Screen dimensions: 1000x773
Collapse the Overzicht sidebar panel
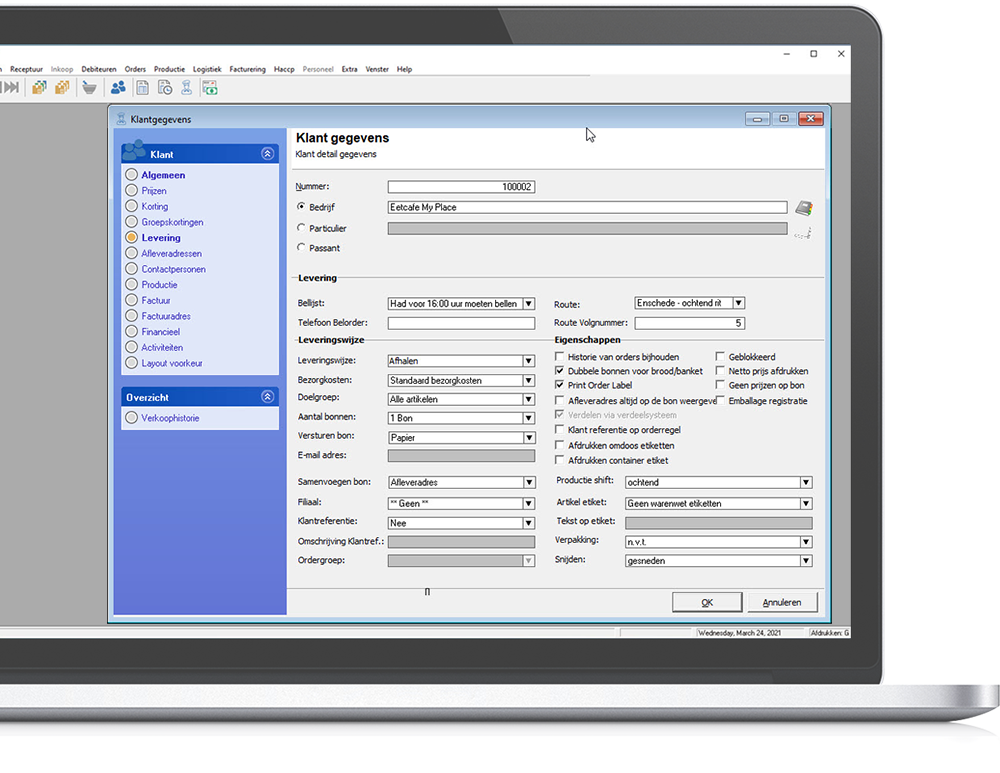click(x=267, y=397)
